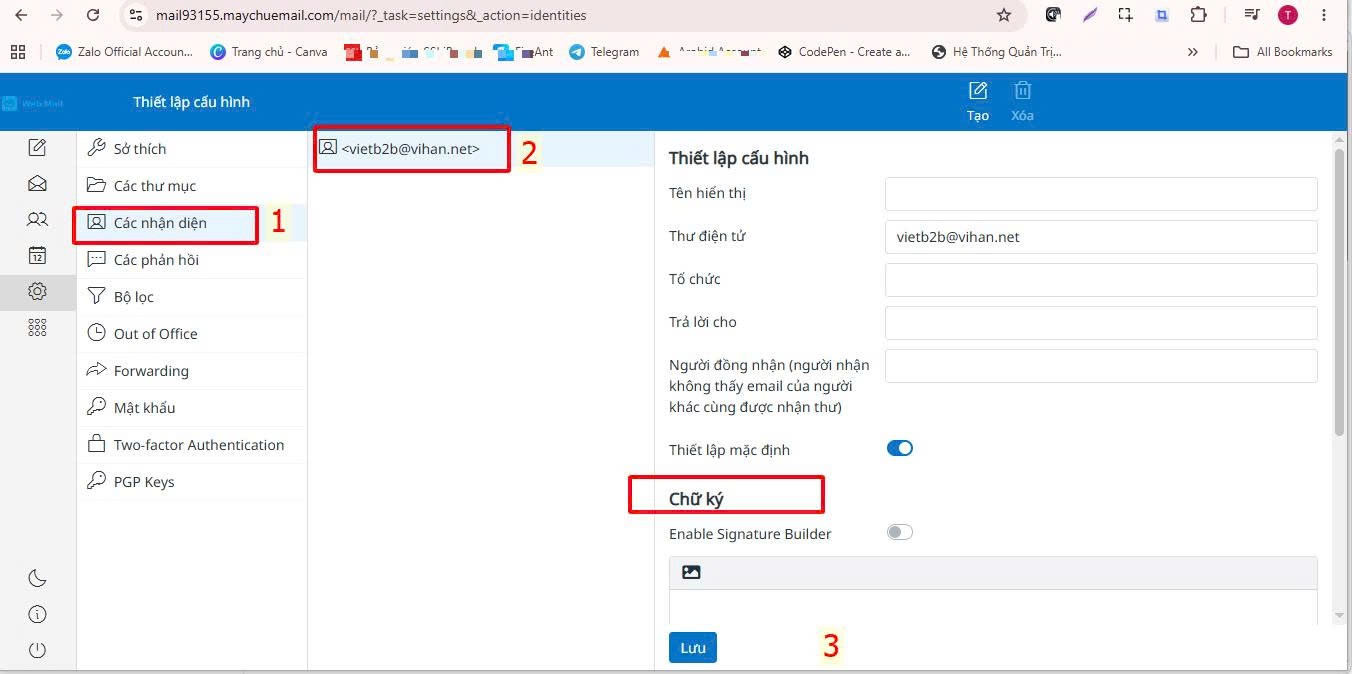Screen dimensions: 1352x674
Task: Open Out of Office section
Action: (192, 334)
